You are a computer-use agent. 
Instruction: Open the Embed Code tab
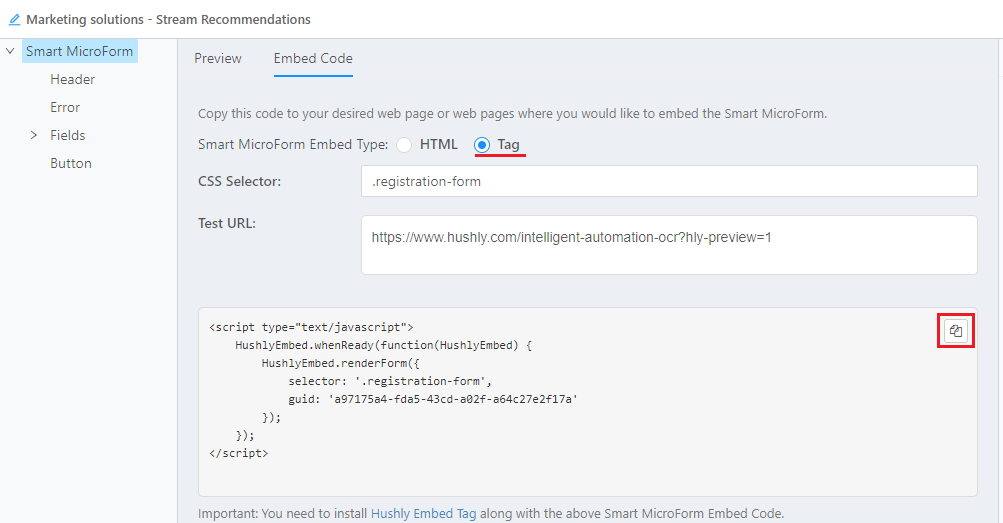313,58
